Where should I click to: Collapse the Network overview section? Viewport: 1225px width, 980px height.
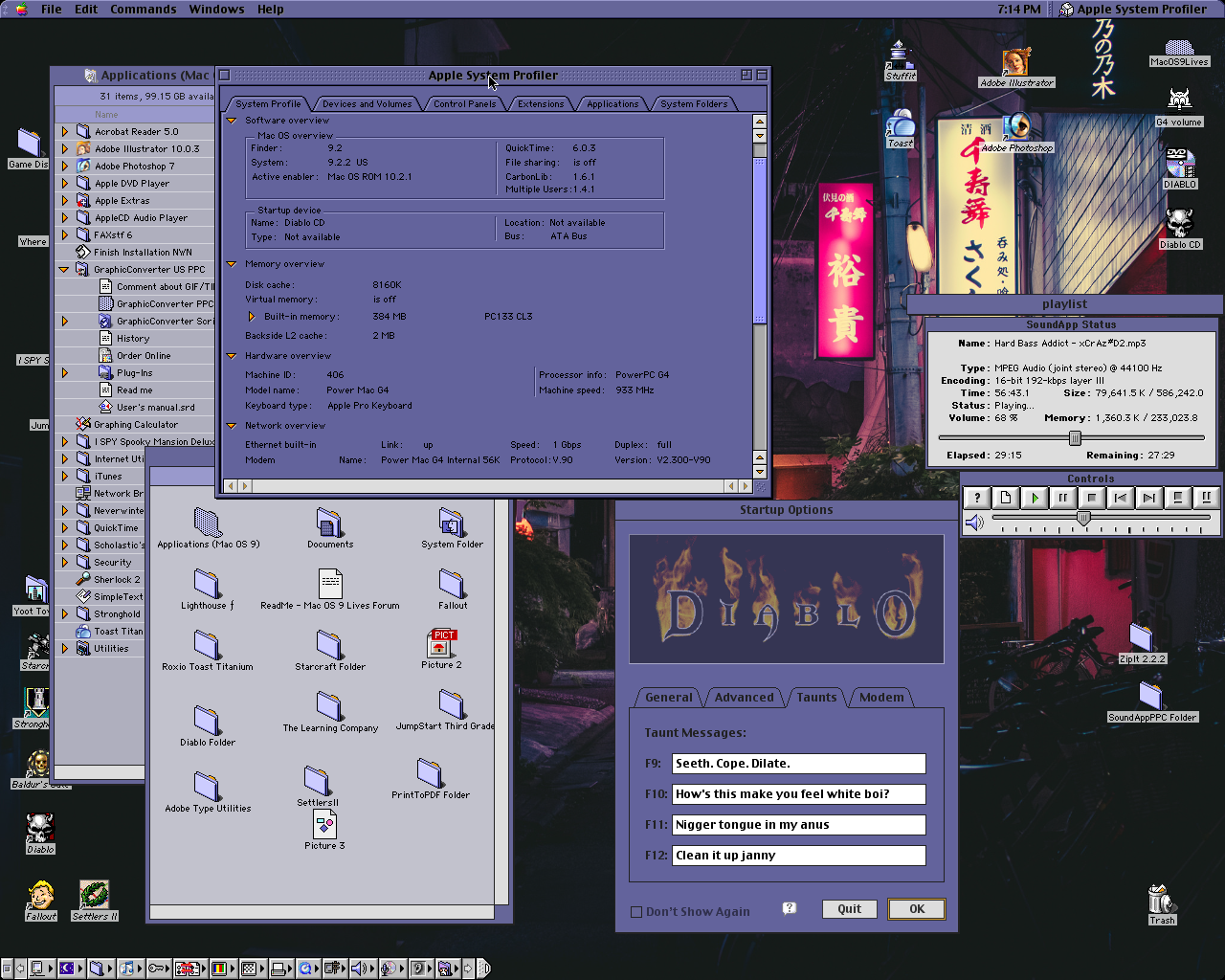tap(232, 426)
